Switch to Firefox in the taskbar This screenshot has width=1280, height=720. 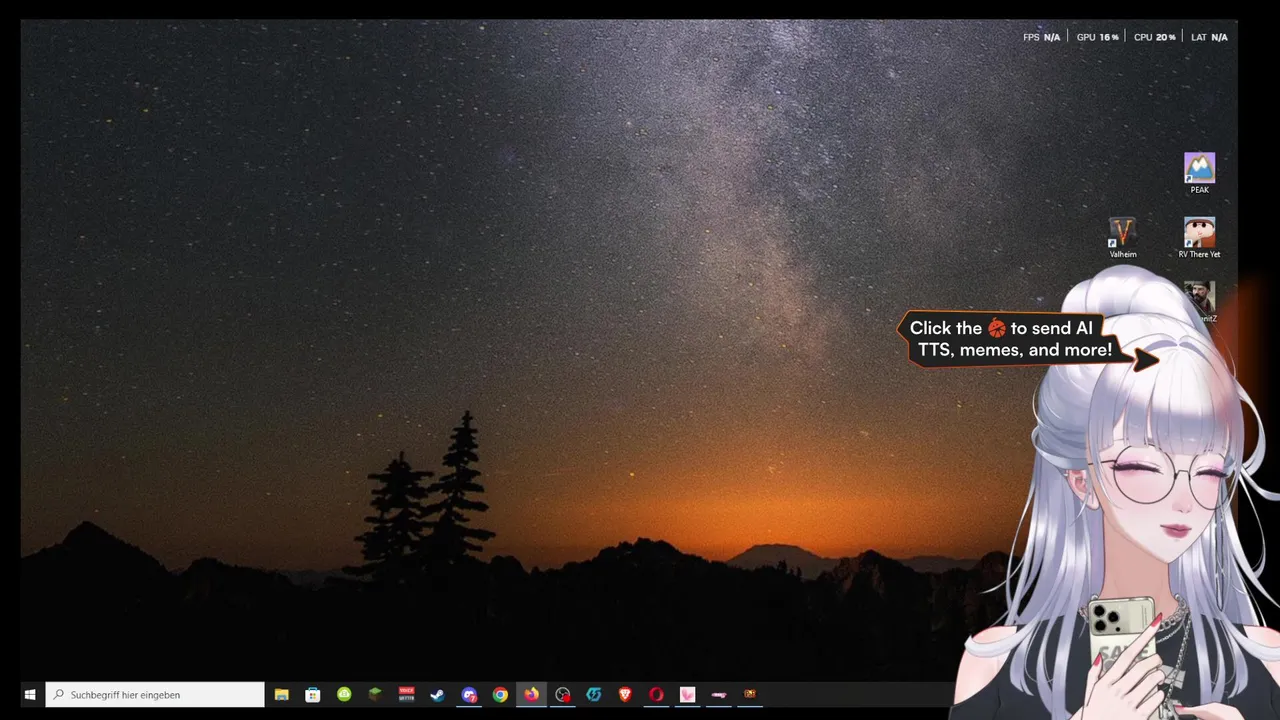[531, 694]
